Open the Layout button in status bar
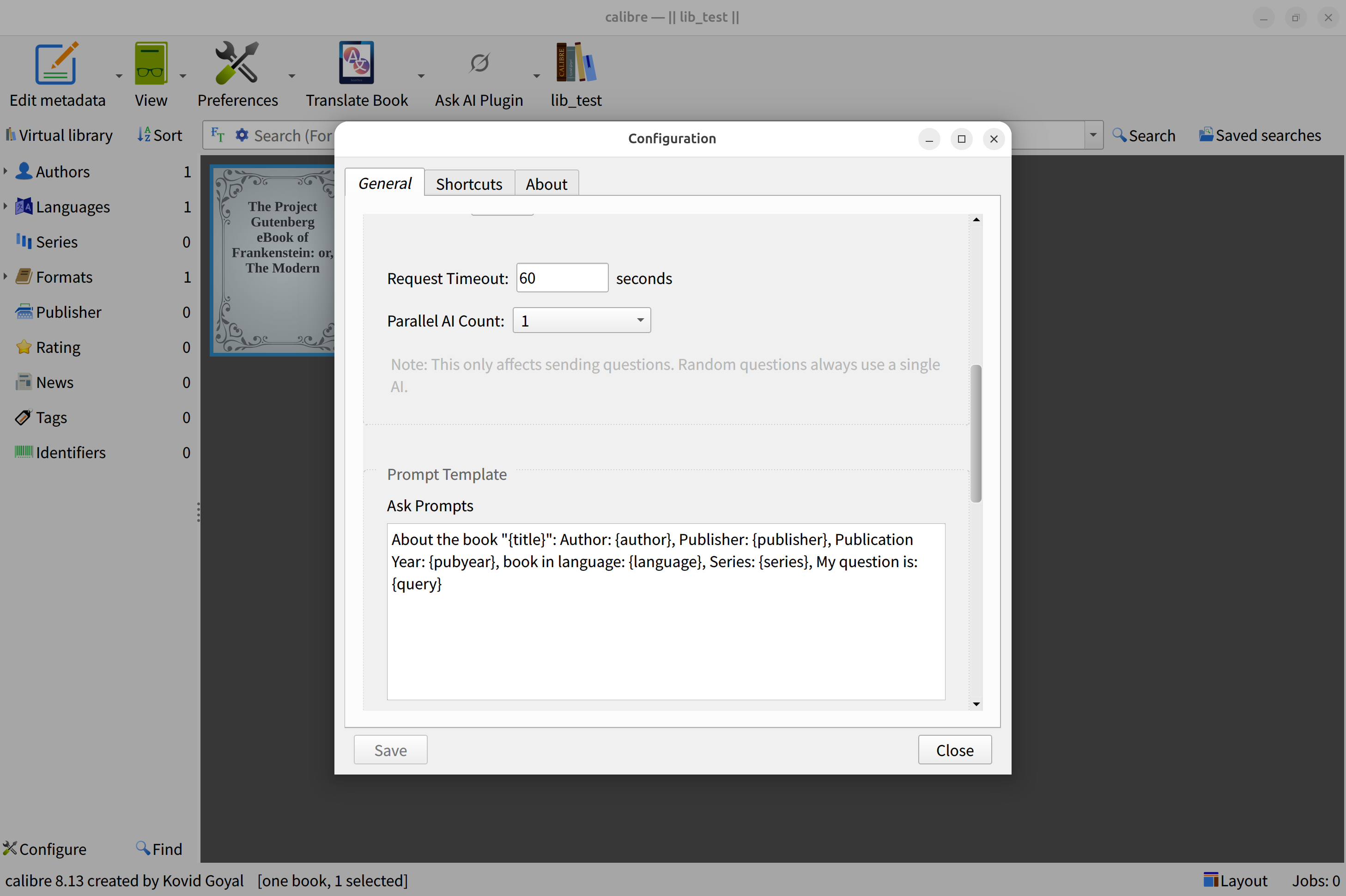Viewport: 1346px width, 896px height. click(1235, 880)
